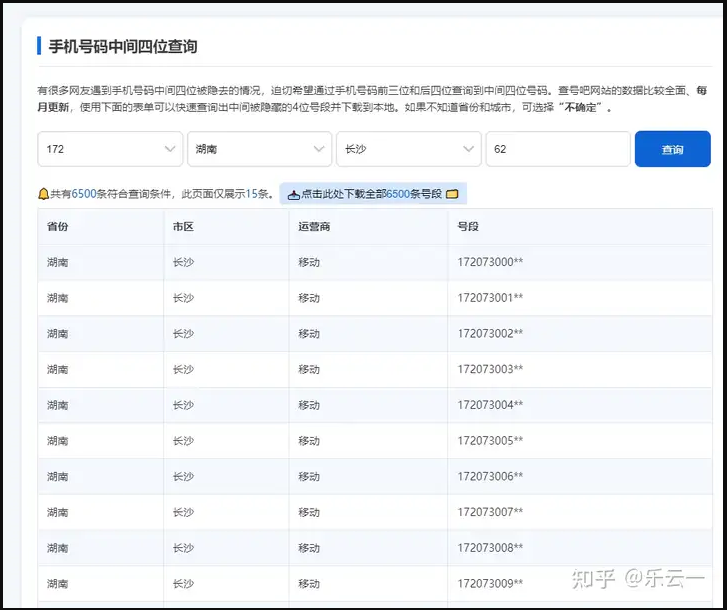Viewport: 727px width, 610px height.
Task: Click the chevron in the 172 dropdown
Action: (x=170, y=149)
